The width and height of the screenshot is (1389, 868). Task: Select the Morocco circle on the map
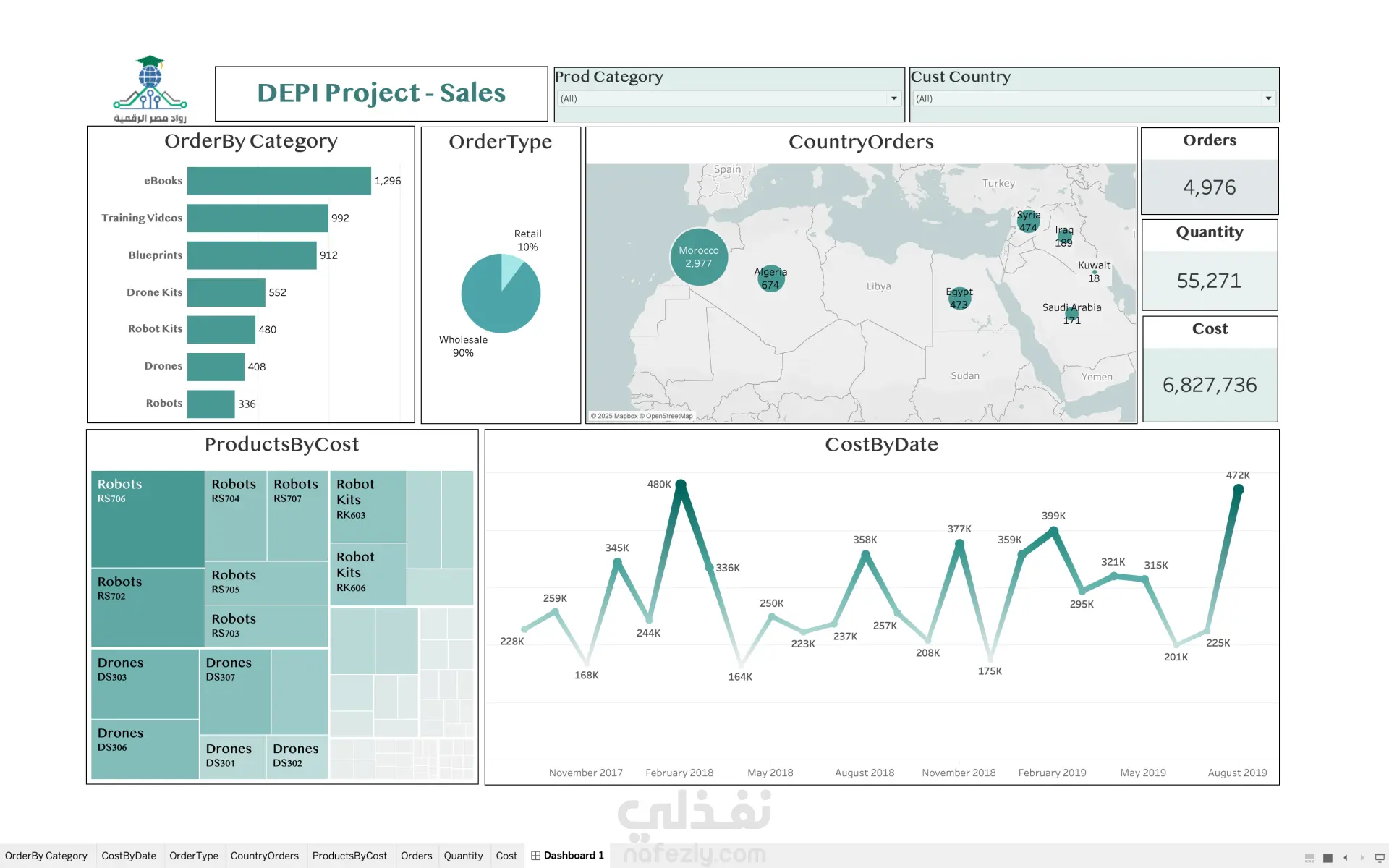(699, 257)
